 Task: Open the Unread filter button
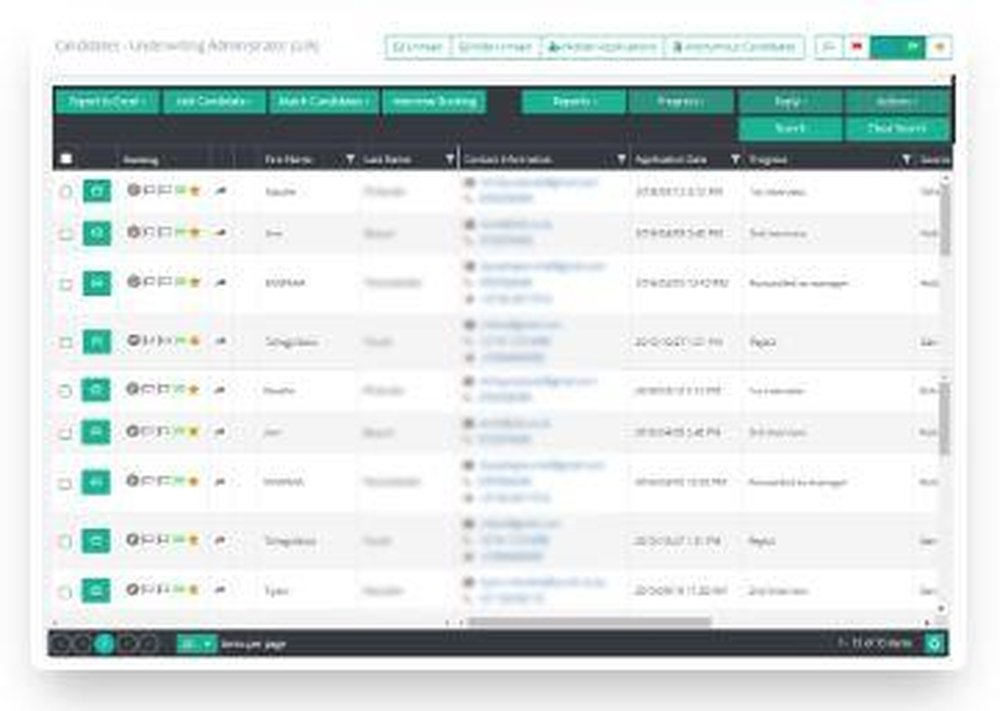click(x=418, y=47)
